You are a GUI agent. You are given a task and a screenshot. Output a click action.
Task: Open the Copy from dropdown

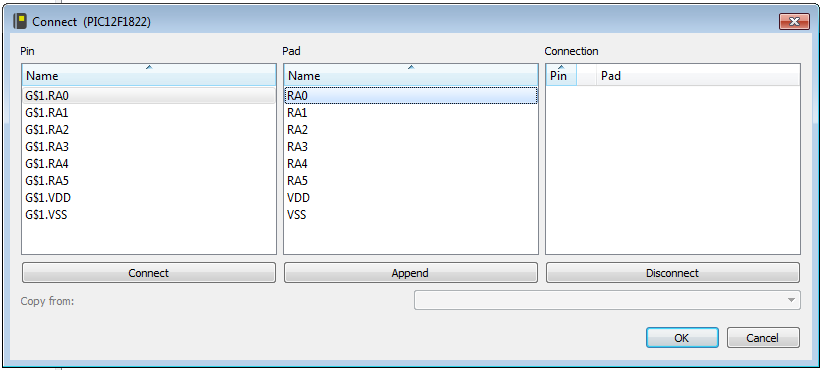click(607, 300)
